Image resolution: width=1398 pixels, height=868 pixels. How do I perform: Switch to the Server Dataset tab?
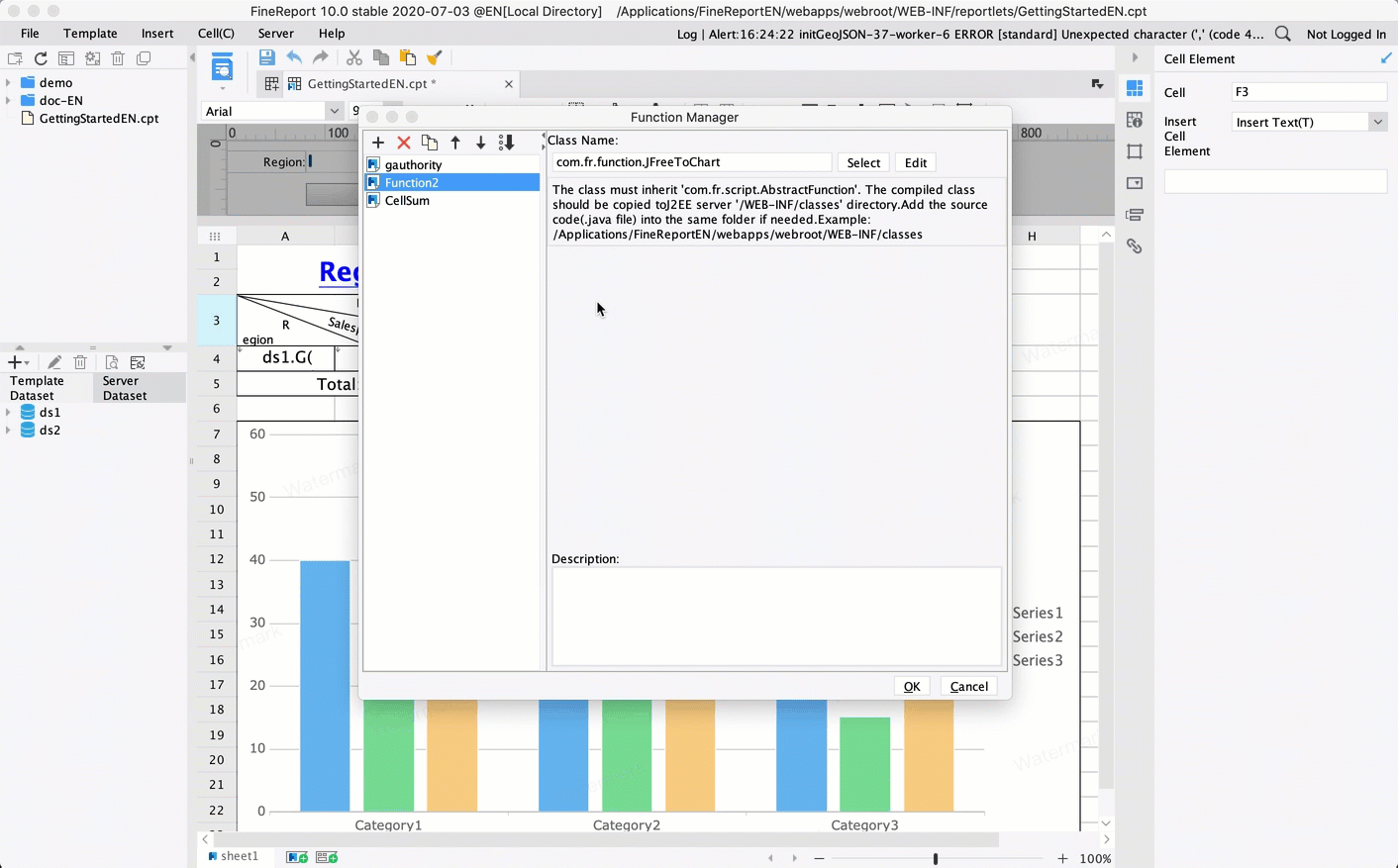point(124,387)
